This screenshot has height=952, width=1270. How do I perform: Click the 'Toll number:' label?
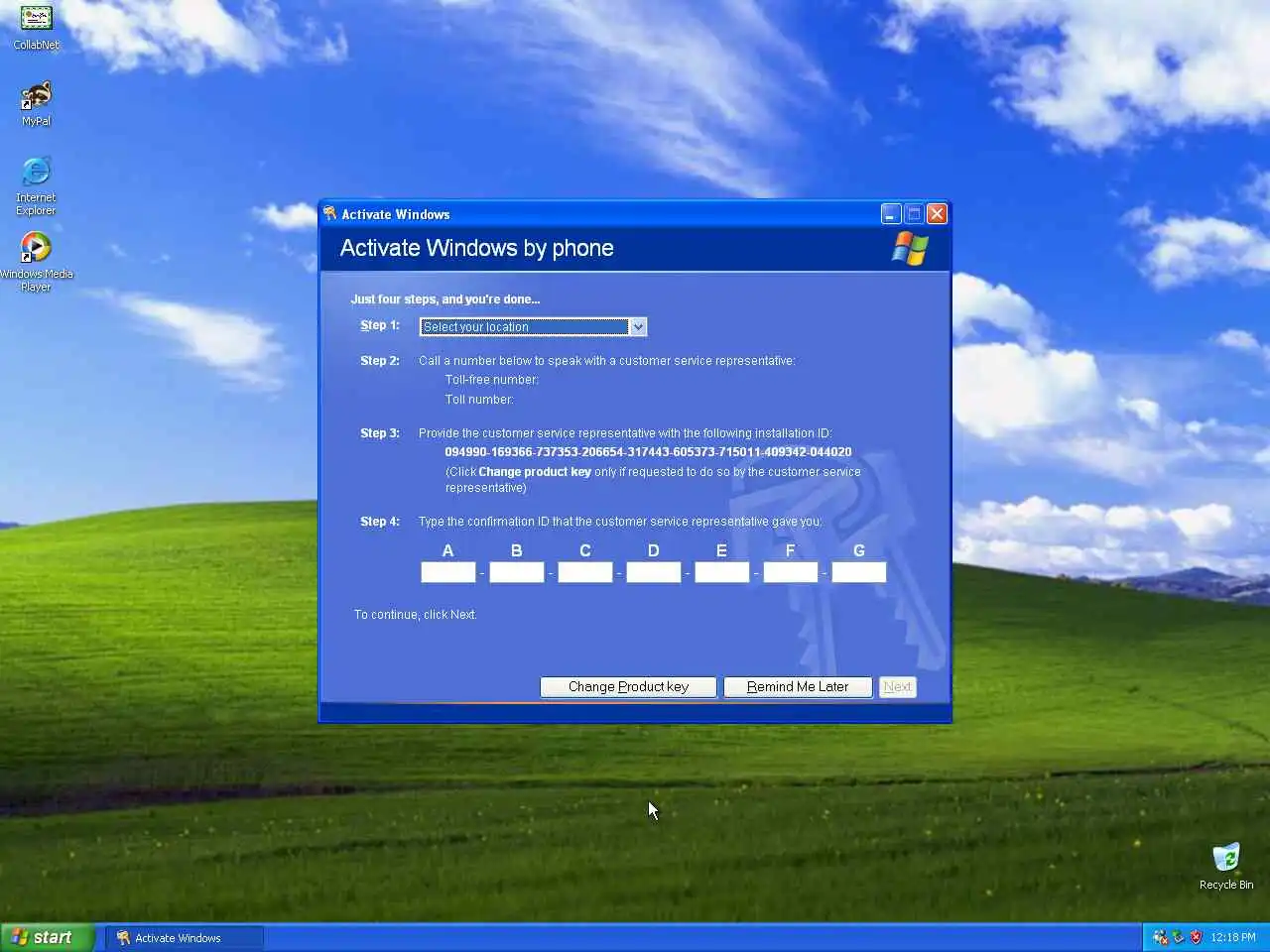(479, 400)
